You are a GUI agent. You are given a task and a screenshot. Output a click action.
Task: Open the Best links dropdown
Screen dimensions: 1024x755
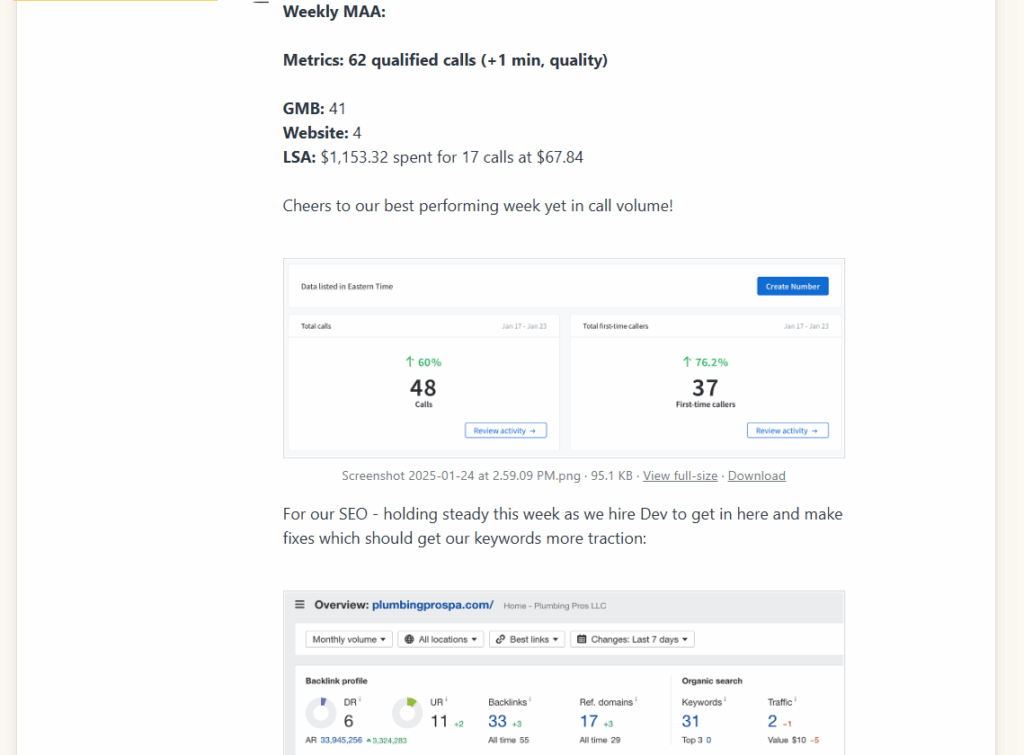(x=527, y=639)
